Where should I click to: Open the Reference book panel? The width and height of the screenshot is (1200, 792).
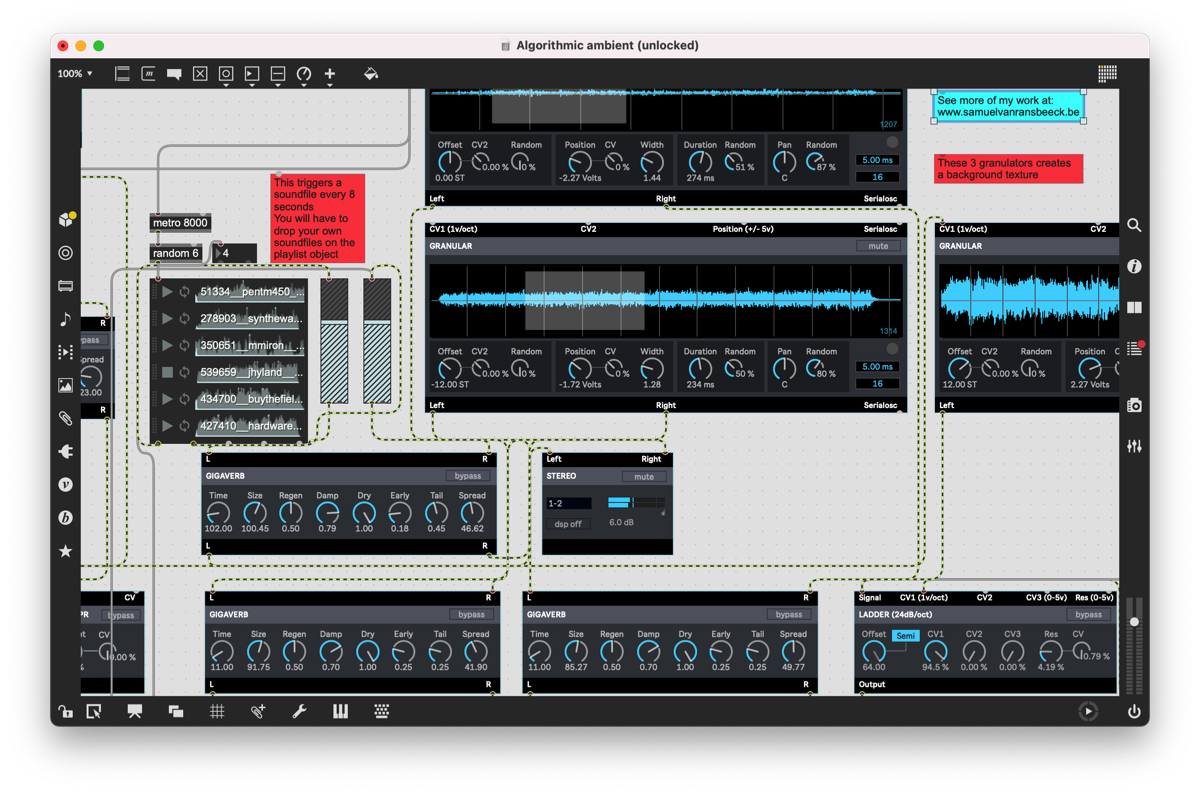(1134, 307)
